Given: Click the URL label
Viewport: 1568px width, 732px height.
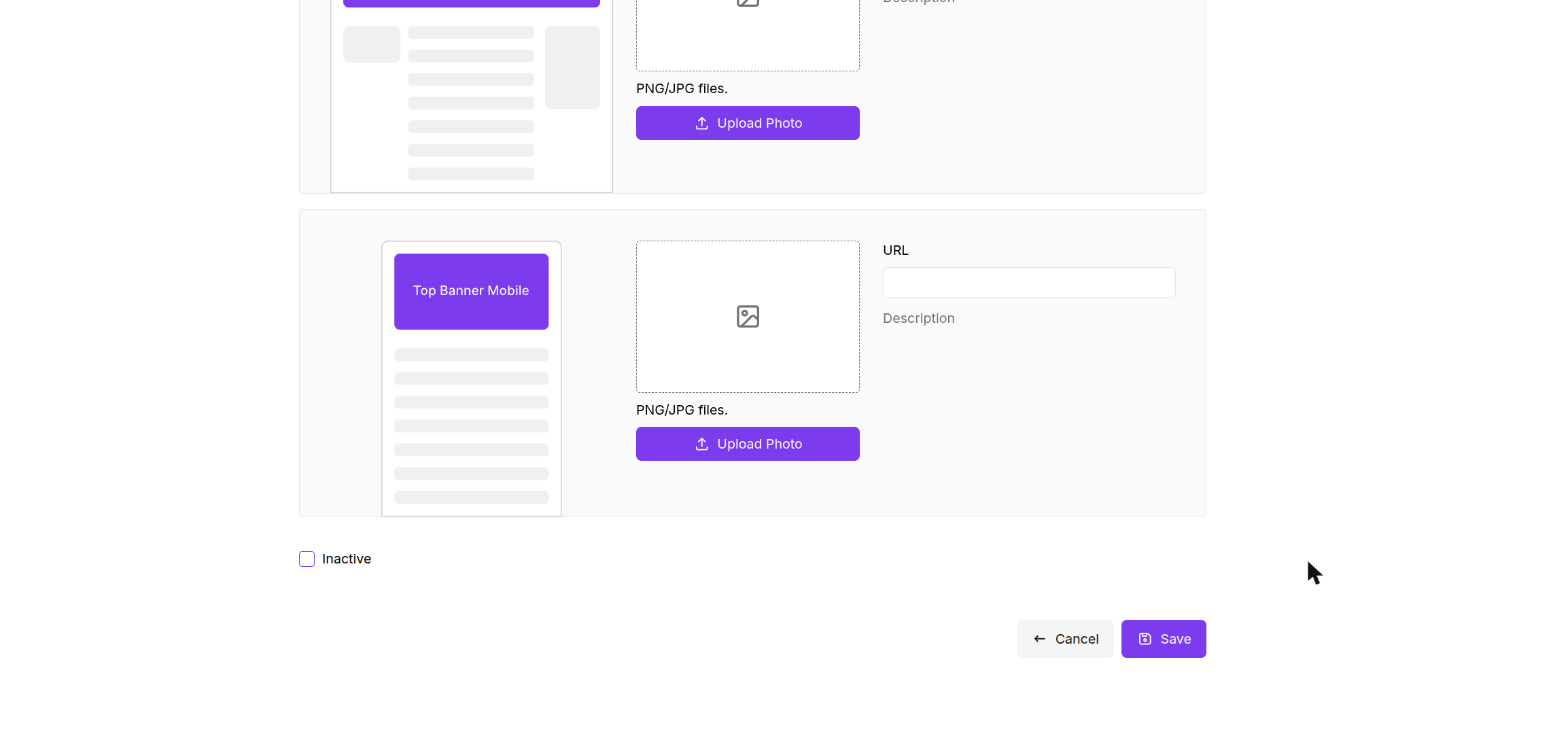Looking at the screenshot, I should 896,250.
